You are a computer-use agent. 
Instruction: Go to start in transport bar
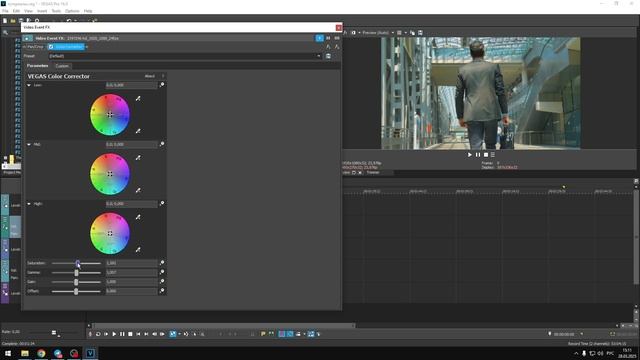click(138, 334)
